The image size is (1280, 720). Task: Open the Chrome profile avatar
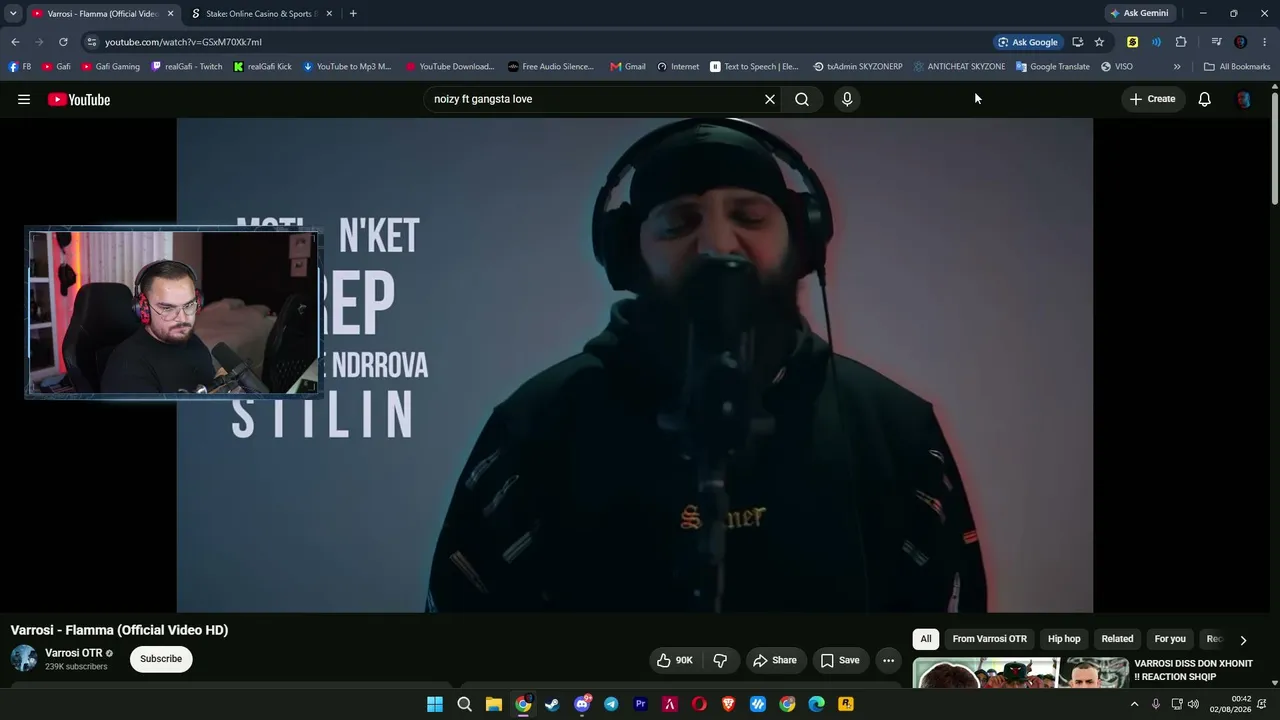tap(1240, 42)
